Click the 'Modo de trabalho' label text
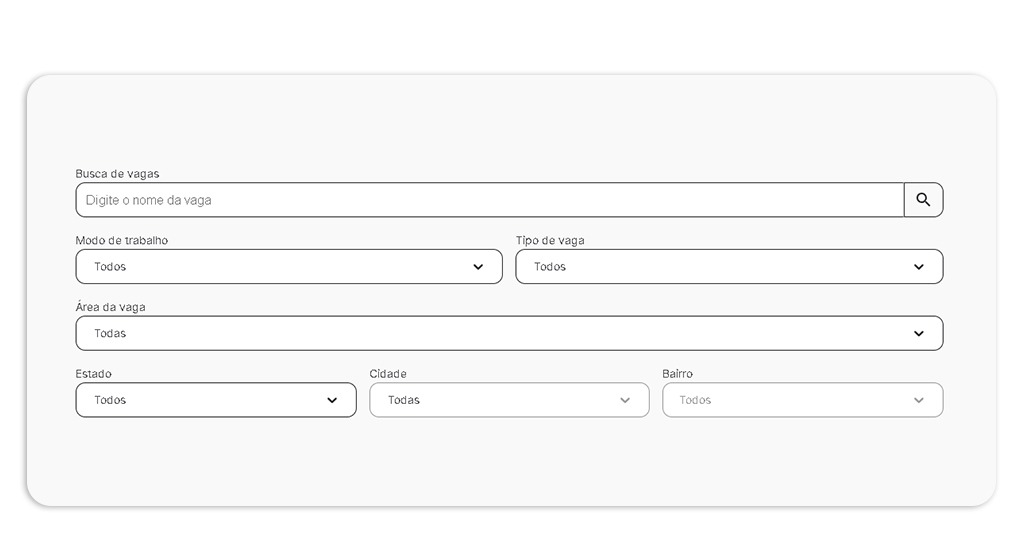1024x536 pixels. [x=122, y=241]
